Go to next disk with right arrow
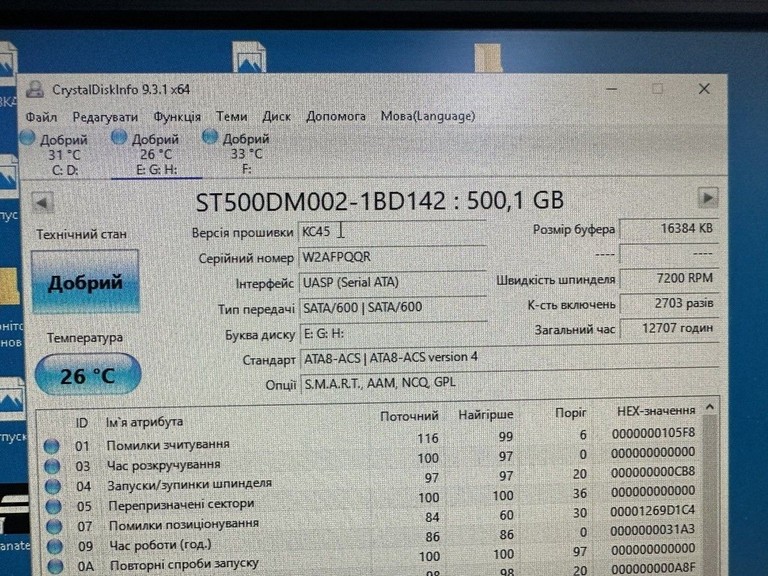 tap(708, 198)
